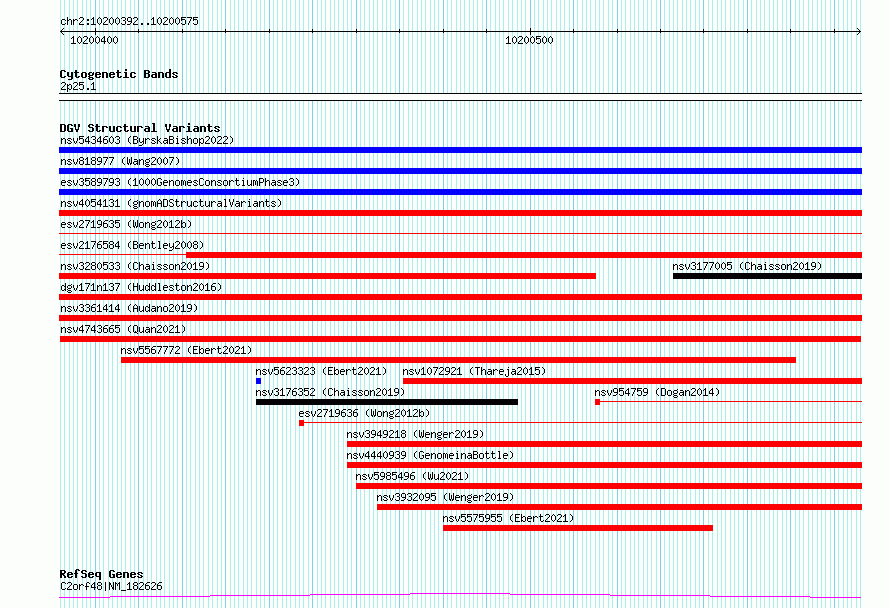
Task: Open the esv3589793 (1000GenomesConsortiumPhase3) label
Action: pyautogui.click(x=180, y=182)
